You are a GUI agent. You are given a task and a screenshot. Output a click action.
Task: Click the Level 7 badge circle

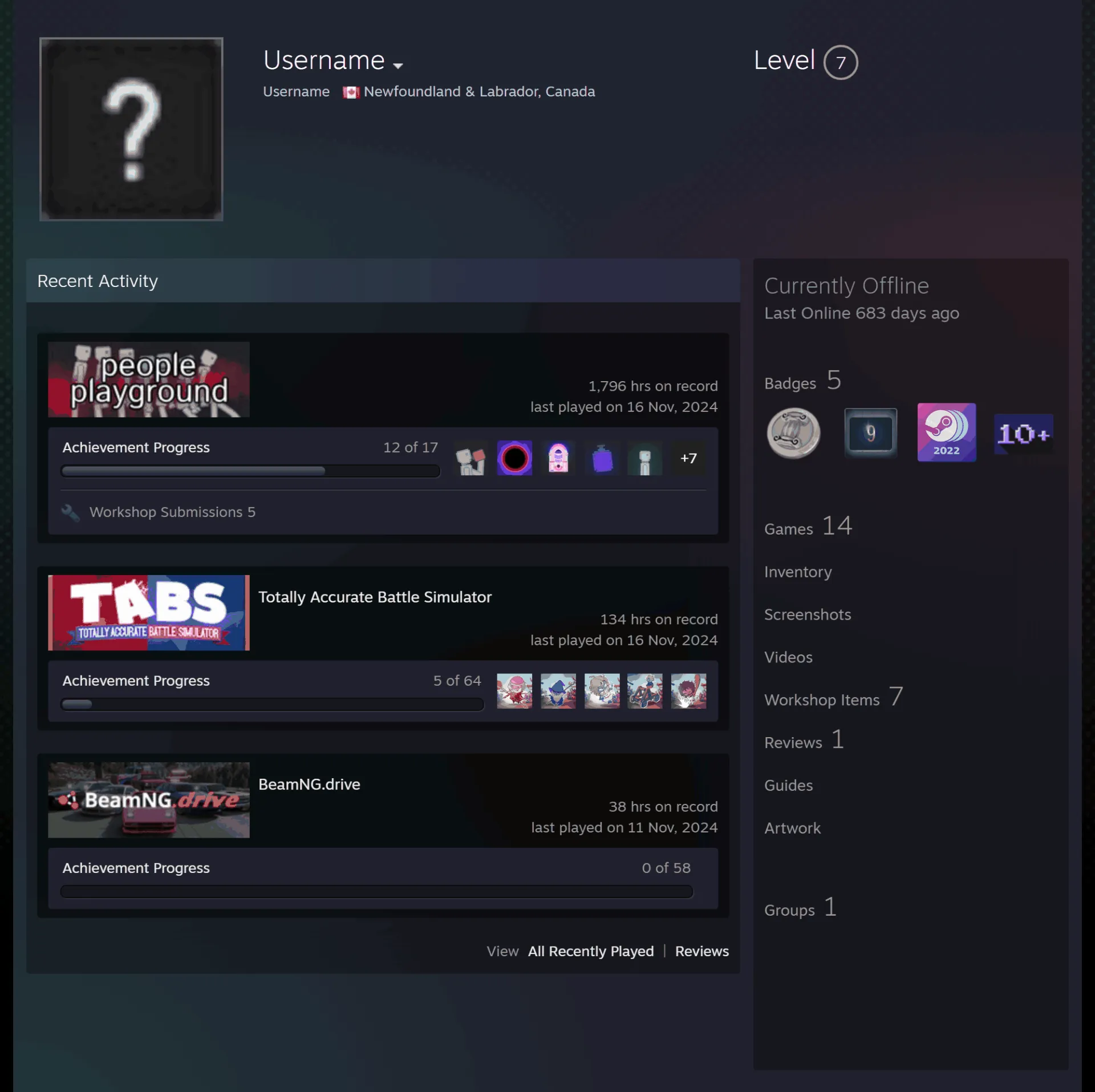[841, 62]
